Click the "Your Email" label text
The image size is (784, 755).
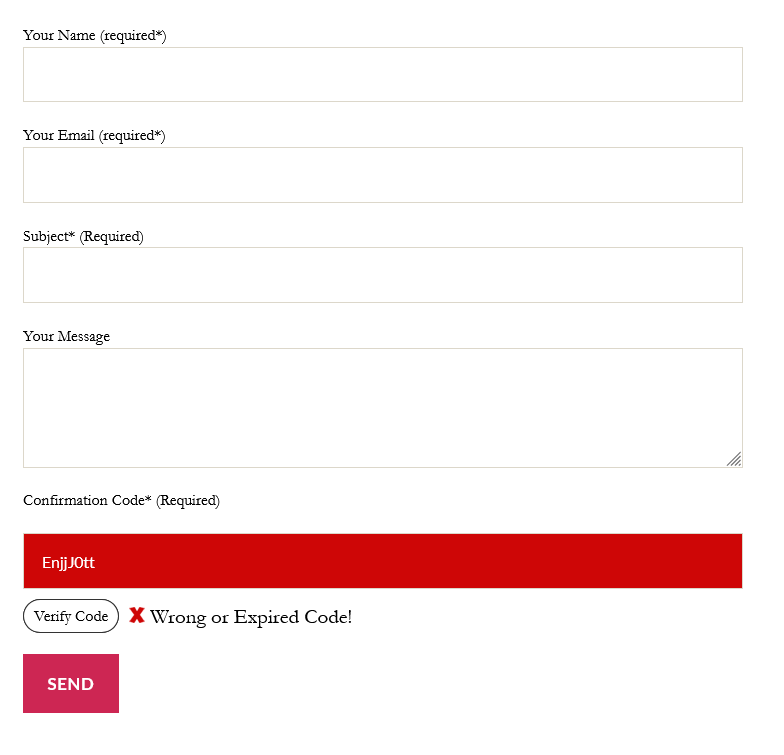click(x=58, y=136)
